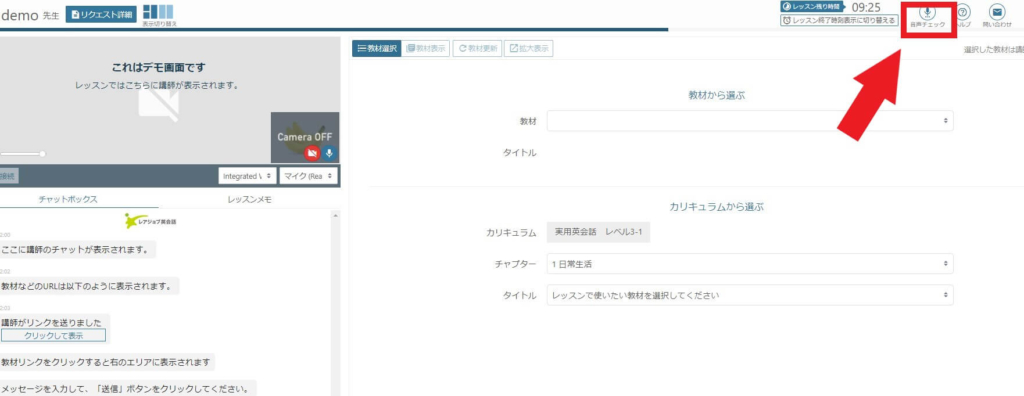The width and height of the screenshot is (1024, 396).
Task: Click the 教材更新 refresh button
Action: tap(477, 48)
